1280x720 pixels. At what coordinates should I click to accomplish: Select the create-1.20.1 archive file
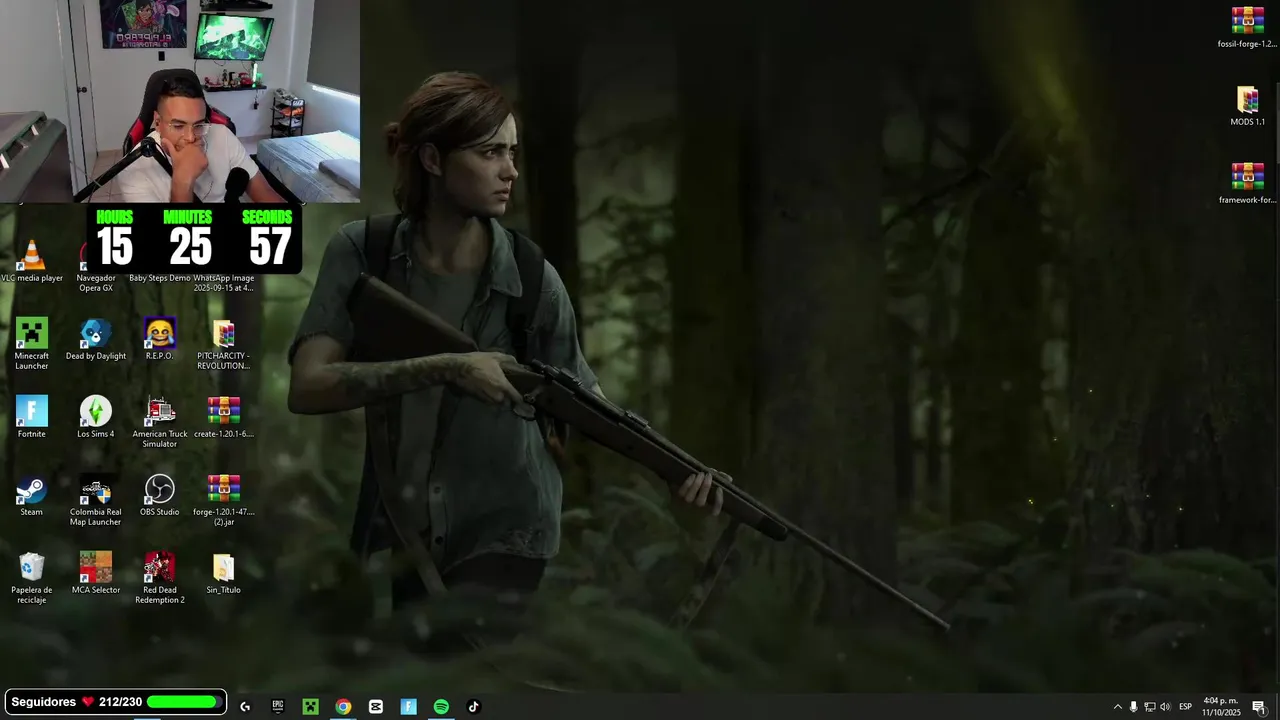tap(223, 418)
